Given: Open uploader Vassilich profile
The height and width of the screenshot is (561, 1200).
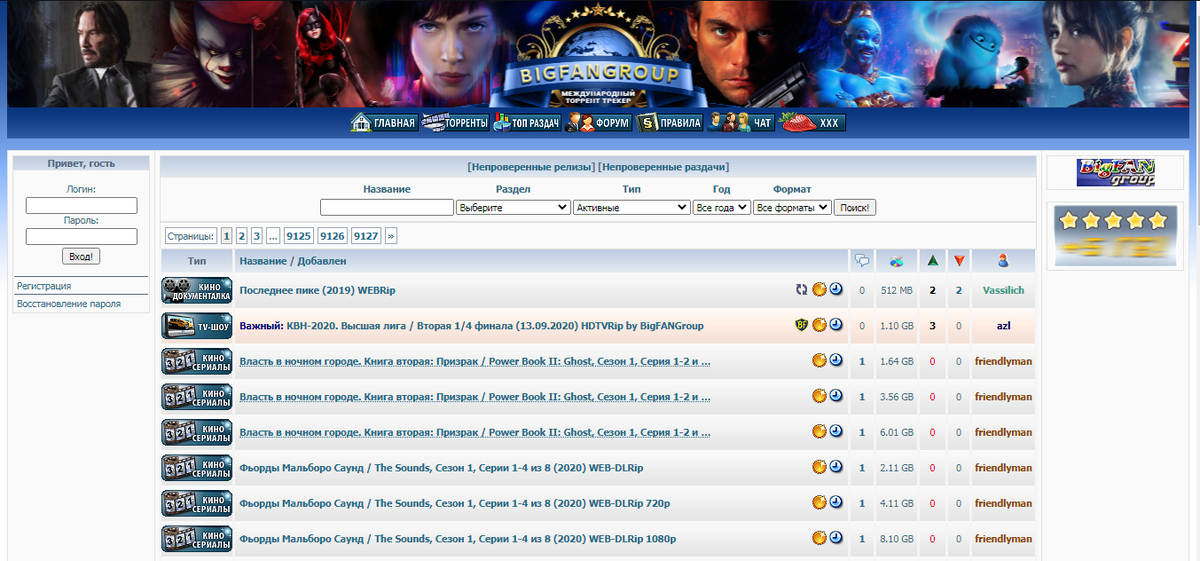Looking at the screenshot, I should [x=1003, y=290].
